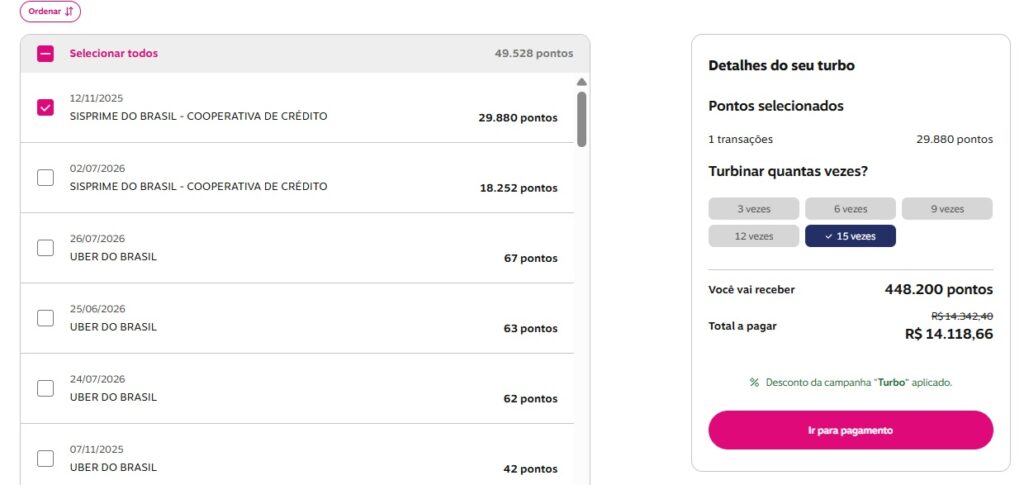Open the Ordenar sorting options
This screenshot has height=485, width=1024.
(50, 11)
